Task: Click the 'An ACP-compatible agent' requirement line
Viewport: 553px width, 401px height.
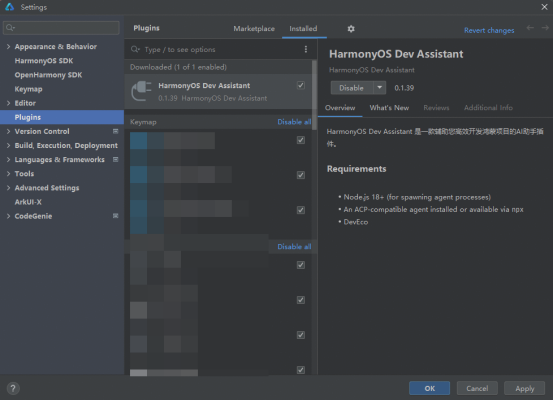Action: coord(433,209)
